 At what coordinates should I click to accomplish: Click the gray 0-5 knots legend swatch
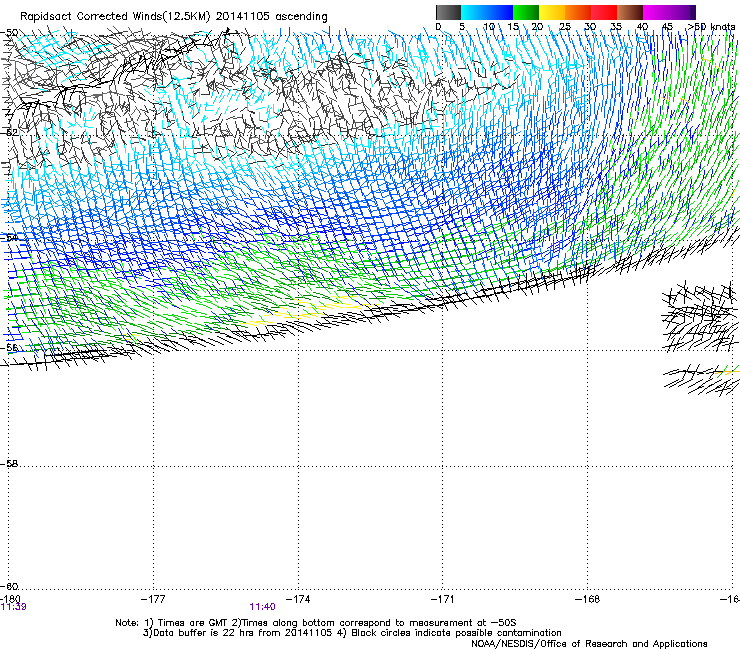[448, 12]
